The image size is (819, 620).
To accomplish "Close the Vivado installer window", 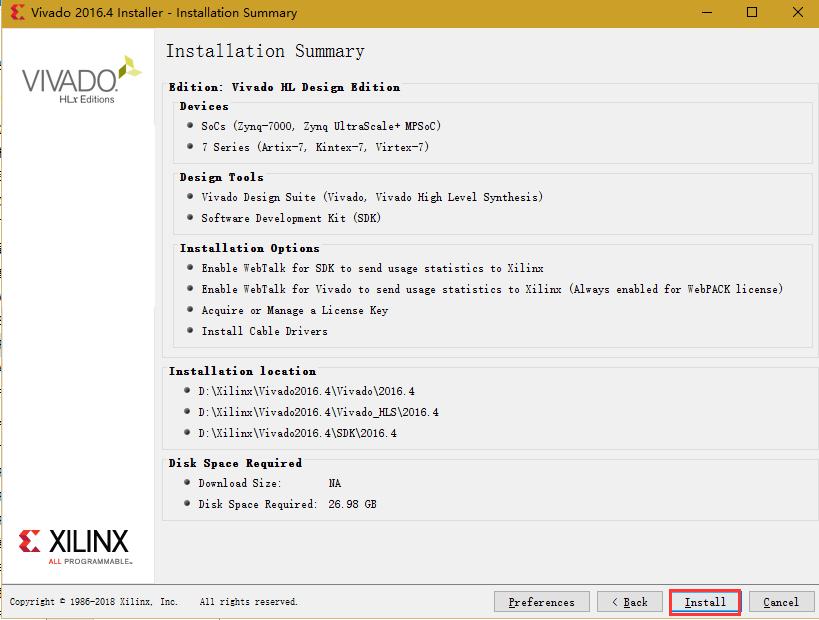I will click(x=798, y=12).
